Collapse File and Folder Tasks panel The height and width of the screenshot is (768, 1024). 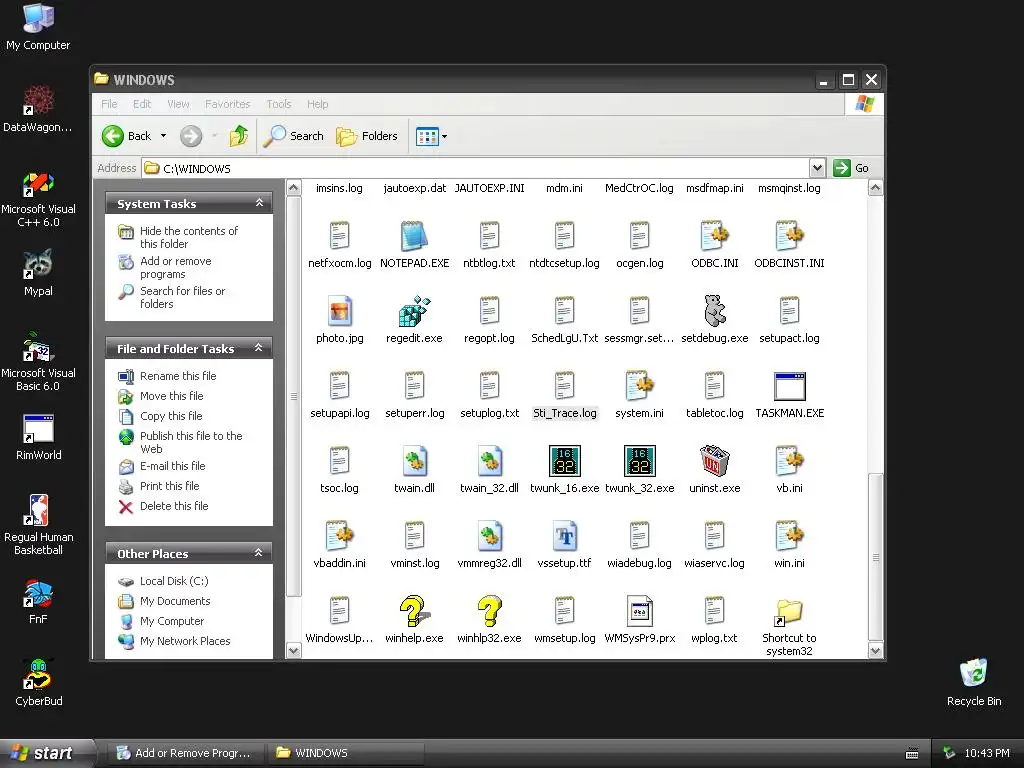[259, 348]
